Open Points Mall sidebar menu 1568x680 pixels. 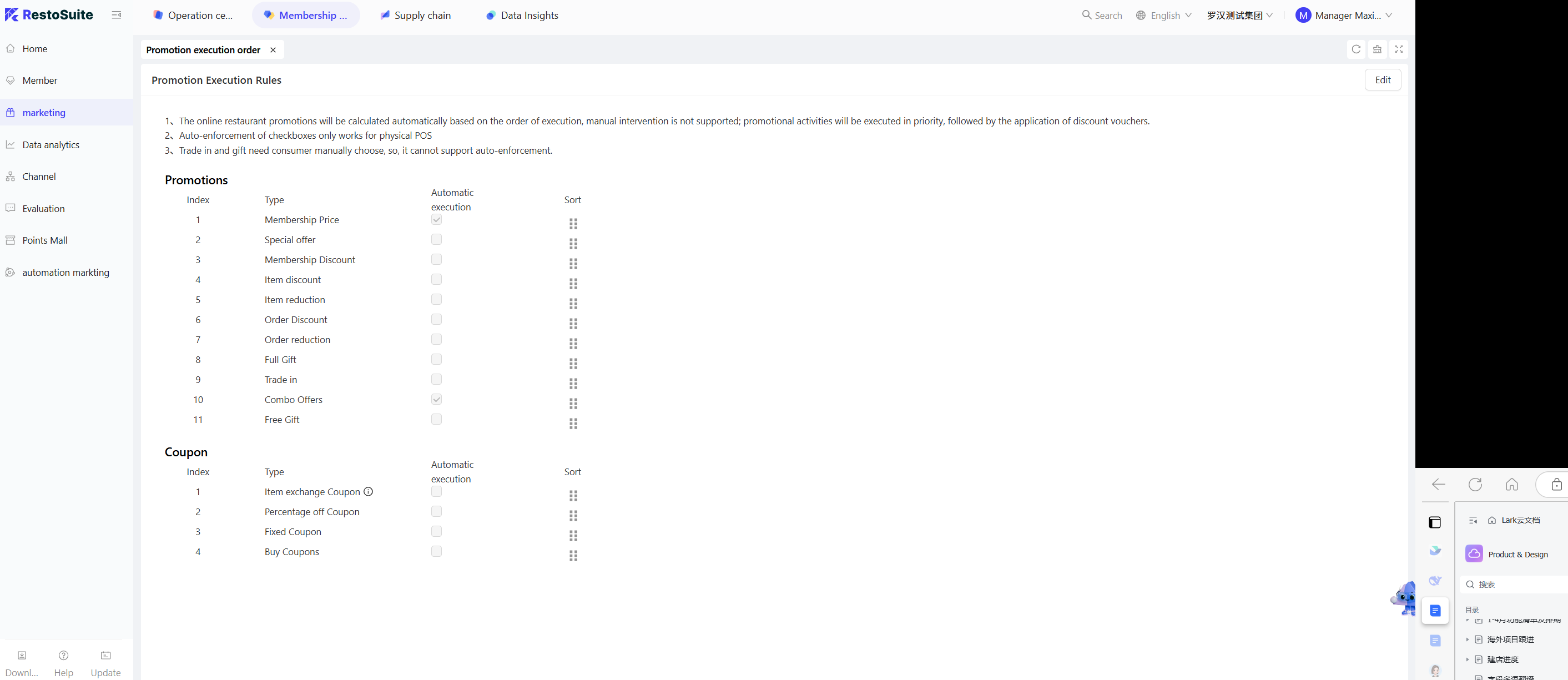44,240
